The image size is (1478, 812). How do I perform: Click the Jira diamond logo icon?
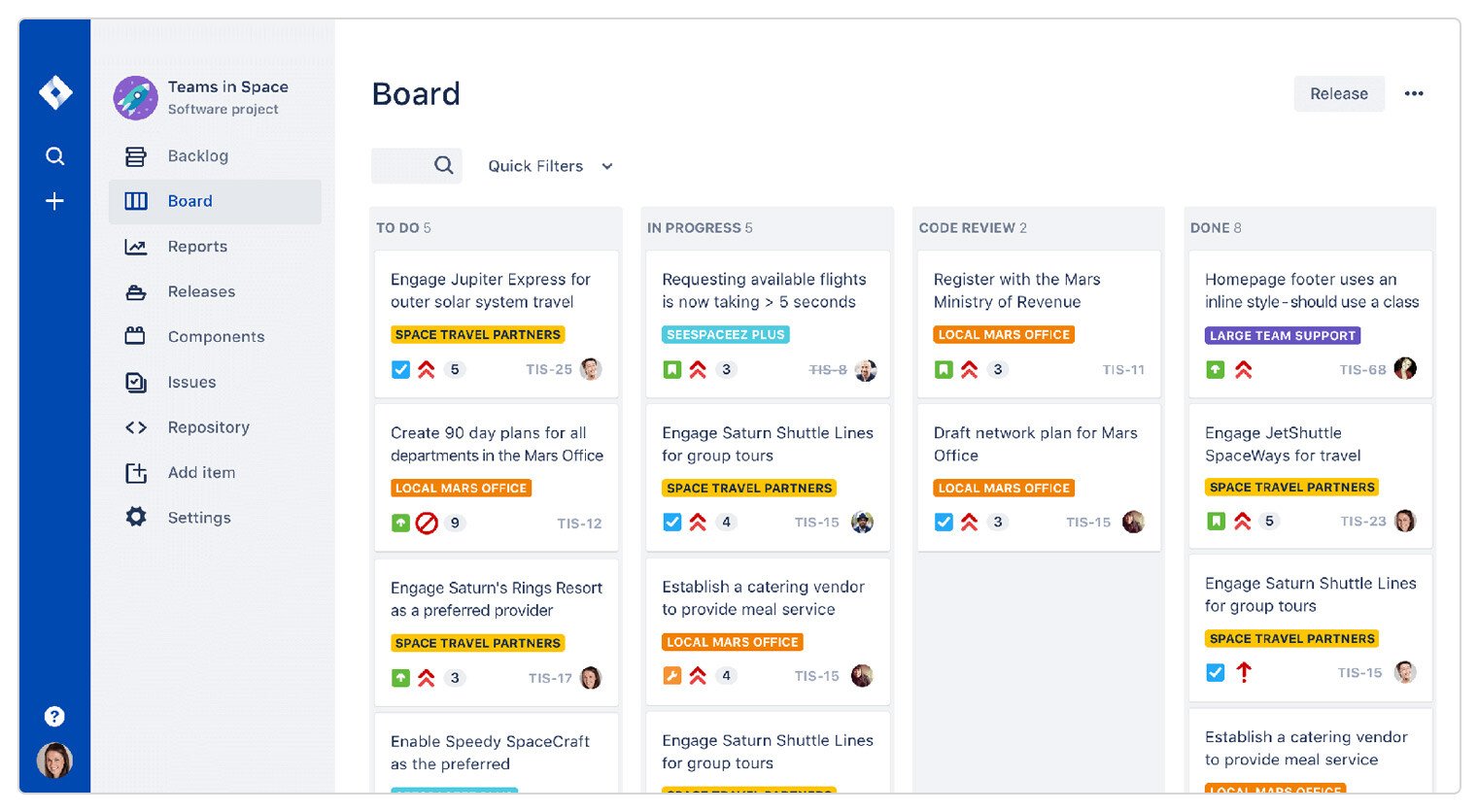tap(55, 92)
